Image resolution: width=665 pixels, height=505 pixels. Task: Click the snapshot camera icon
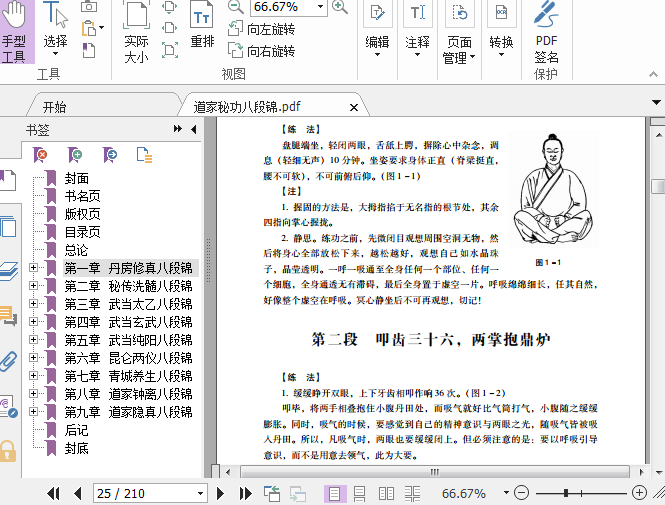[89, 6]
